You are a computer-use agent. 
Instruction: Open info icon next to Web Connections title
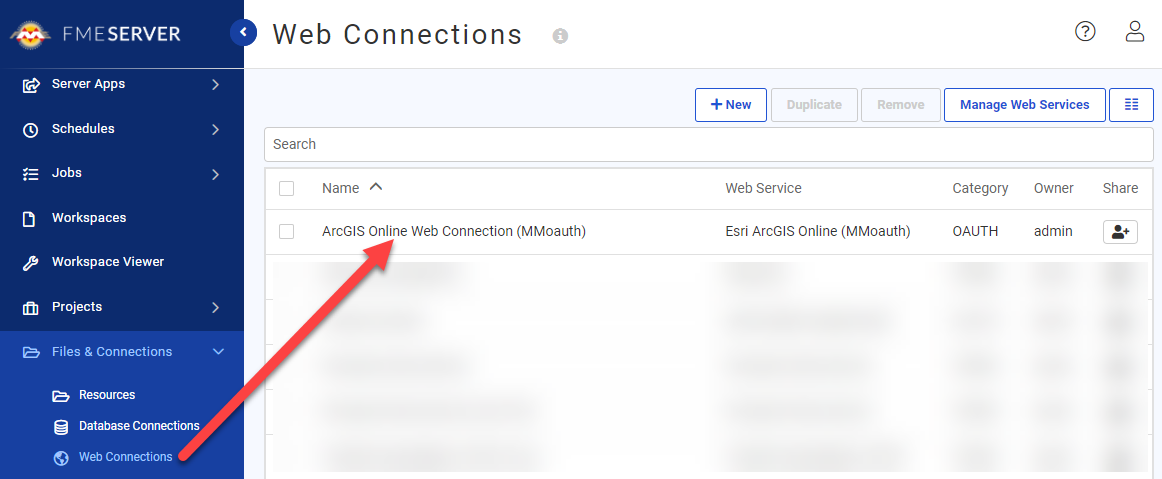click(x=560, y=36)
